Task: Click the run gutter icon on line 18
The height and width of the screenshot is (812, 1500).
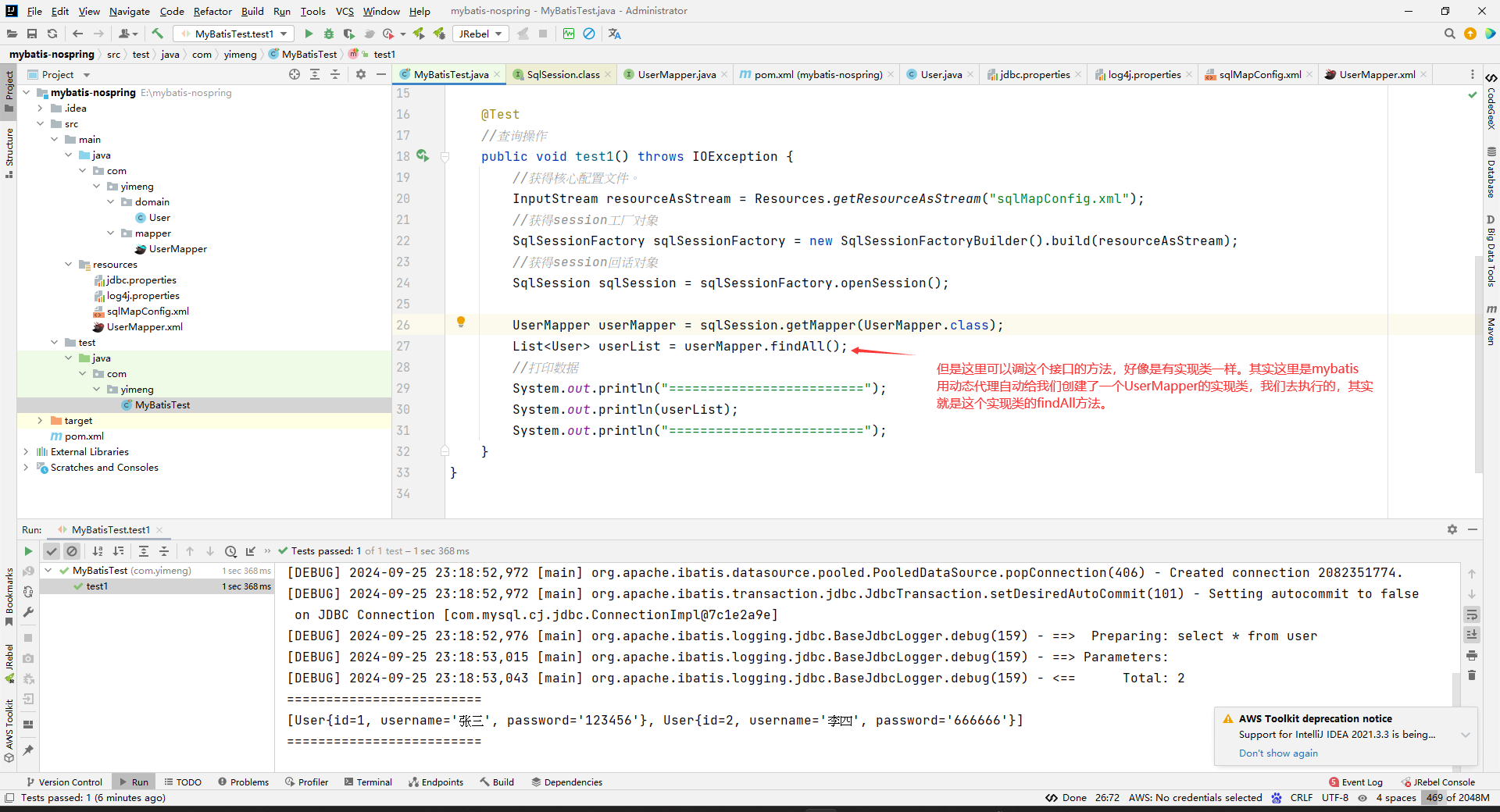Action: coord(423,156)
